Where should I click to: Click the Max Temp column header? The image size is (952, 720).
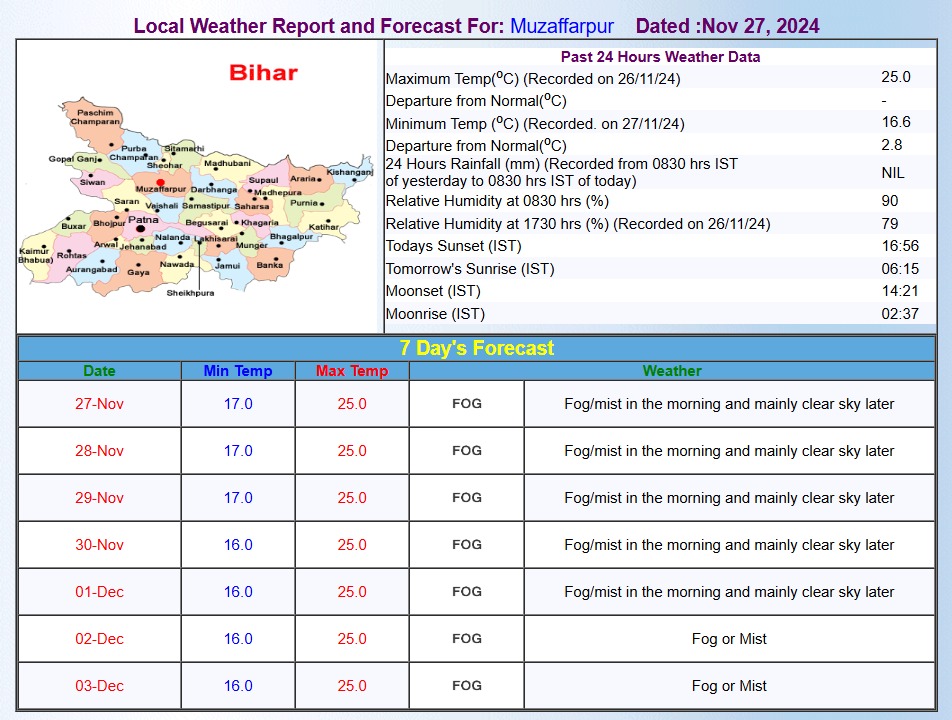point(352,371)
